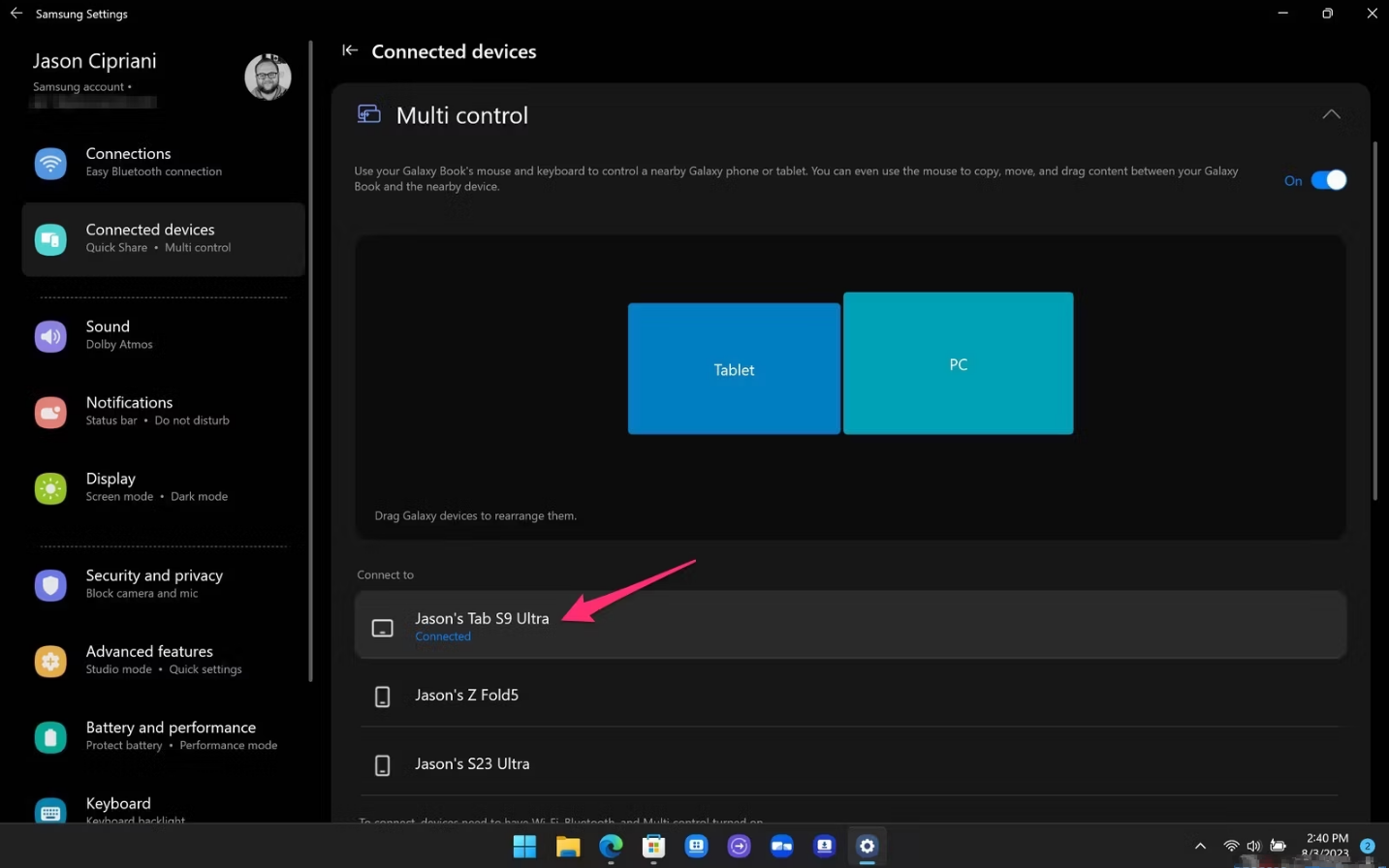Collapse the Multi control section

pos(1331,113)
